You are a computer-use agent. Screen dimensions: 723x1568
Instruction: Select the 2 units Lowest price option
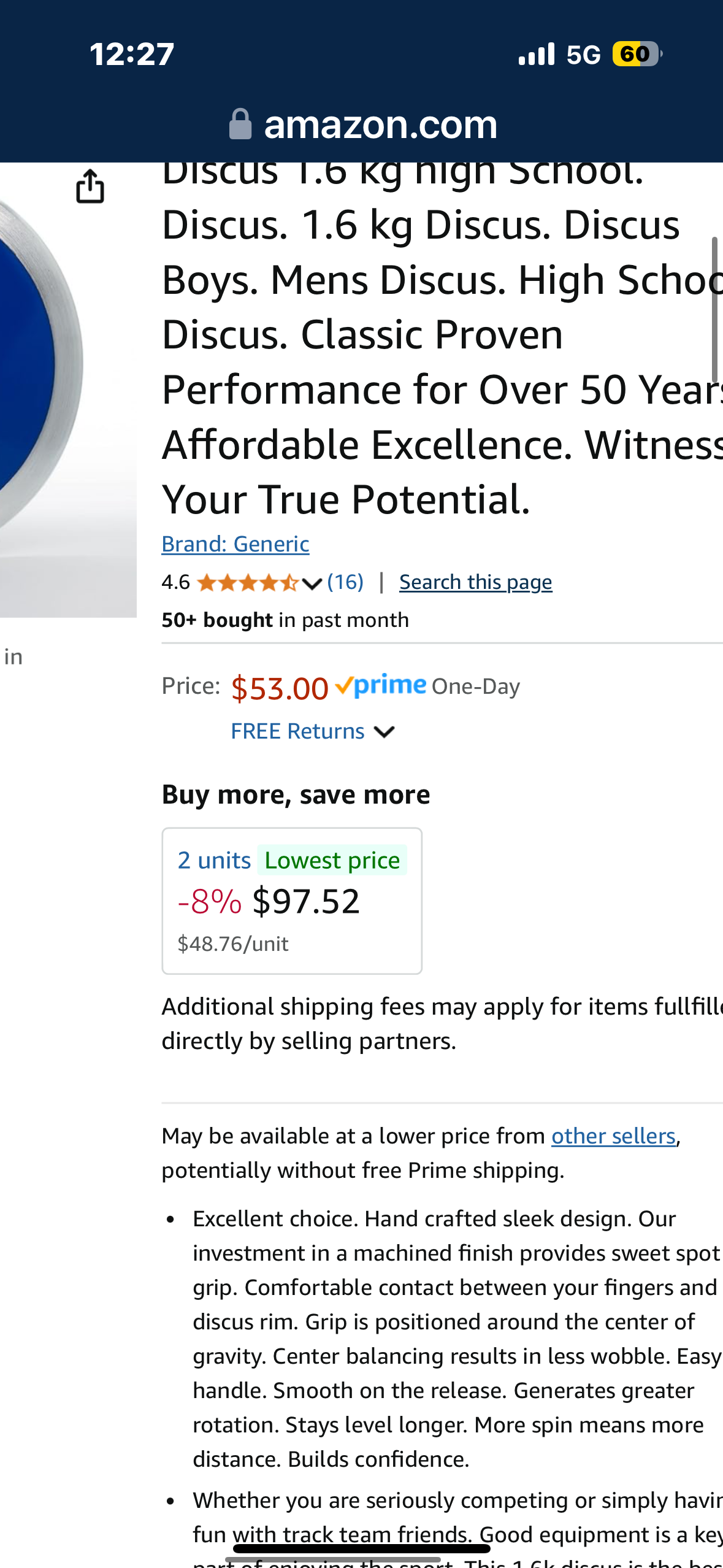pos(292,901)
